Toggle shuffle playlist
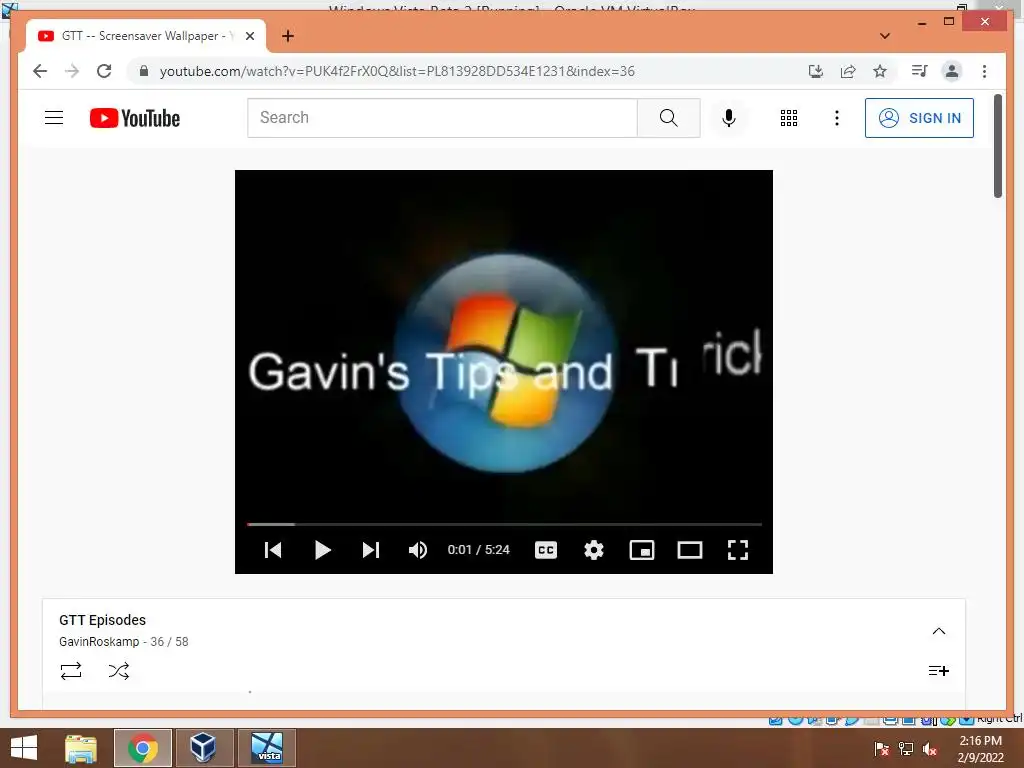Screen dimensions: 1024x768 119,671
